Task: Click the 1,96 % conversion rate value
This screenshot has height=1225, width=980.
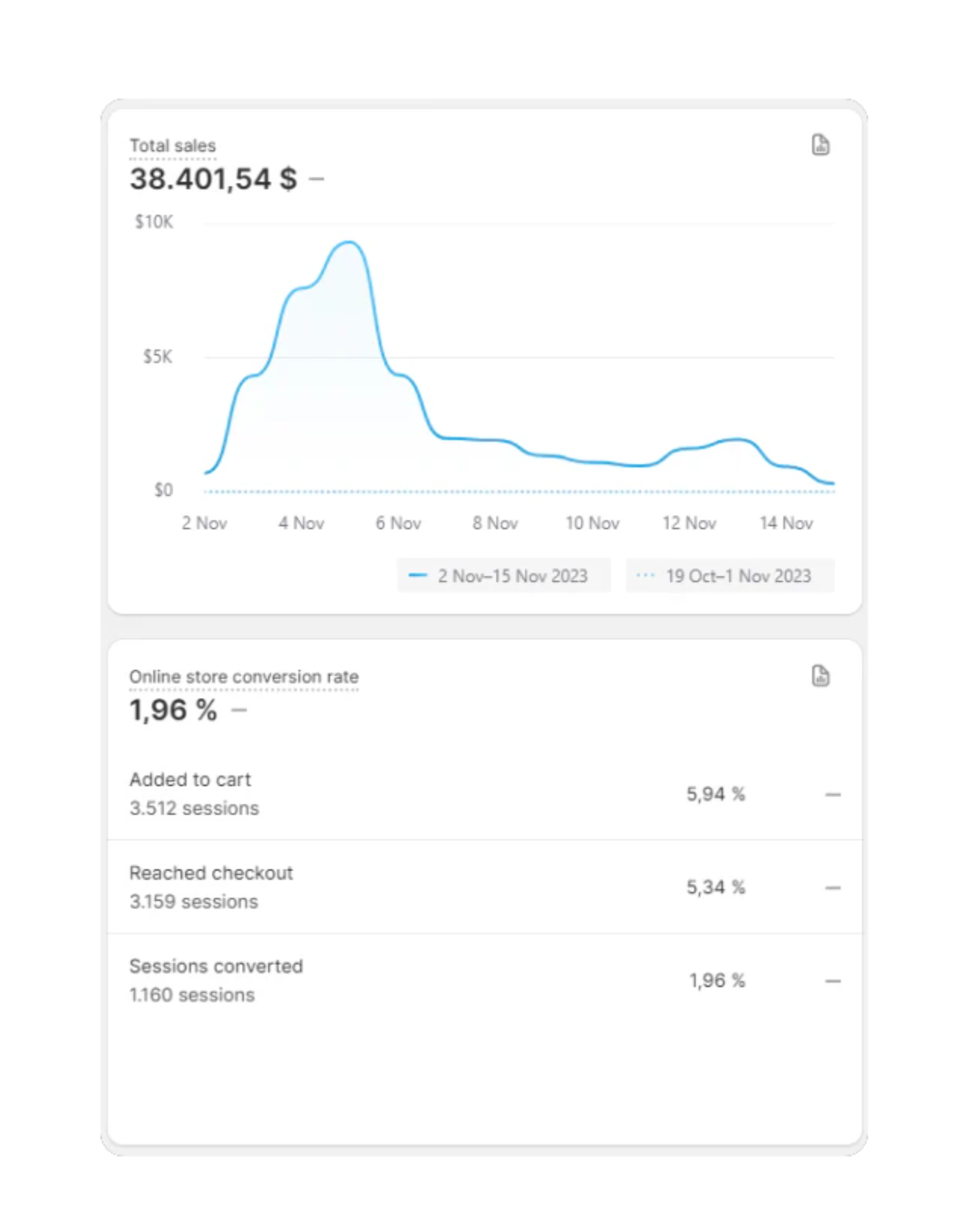Action: click(x=173, y=710)
